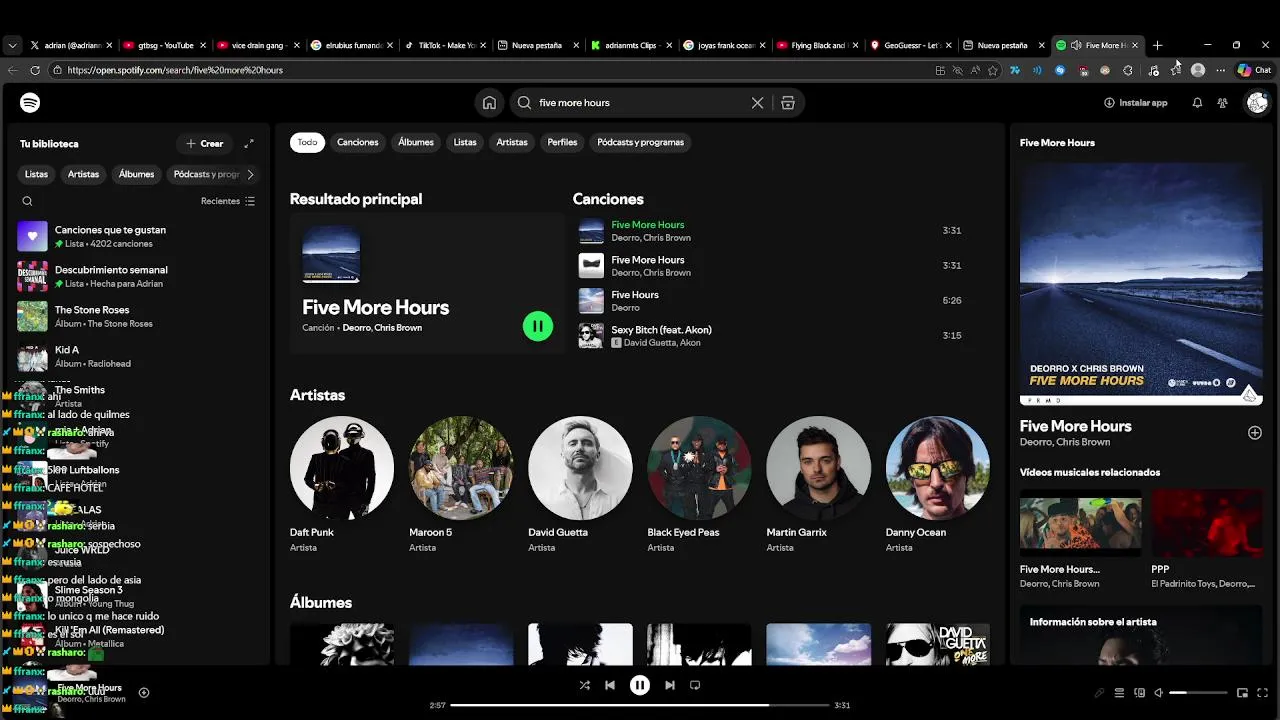
Task: Select the Canciones filter tab
Action: coord(358,142)
